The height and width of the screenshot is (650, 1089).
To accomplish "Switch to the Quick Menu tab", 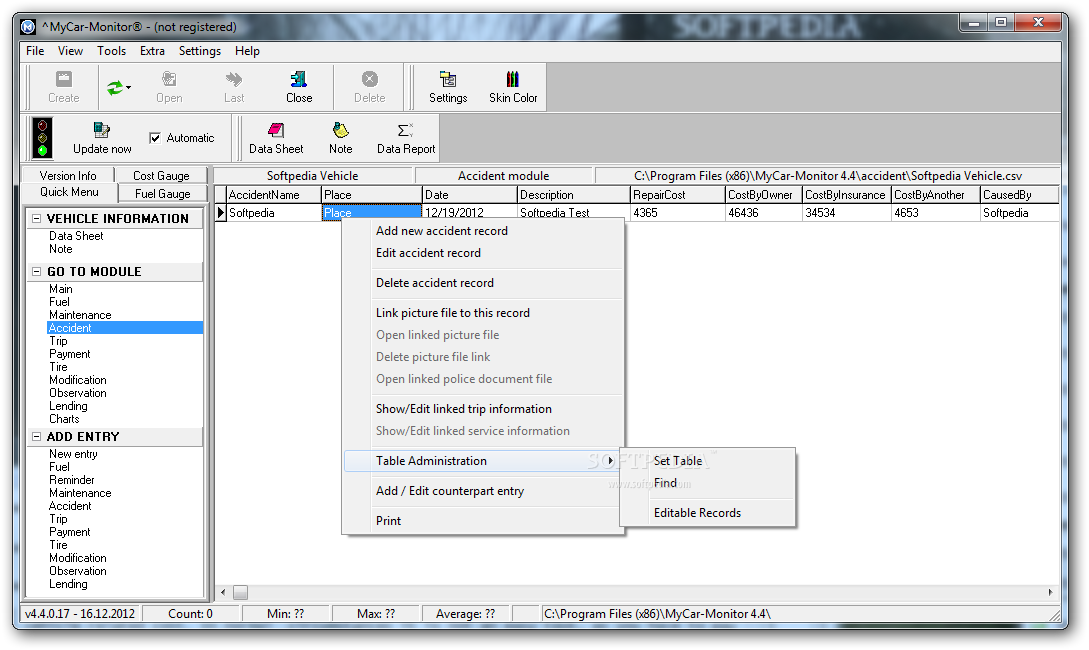I will pyautogui.click(x=69, y=192).
